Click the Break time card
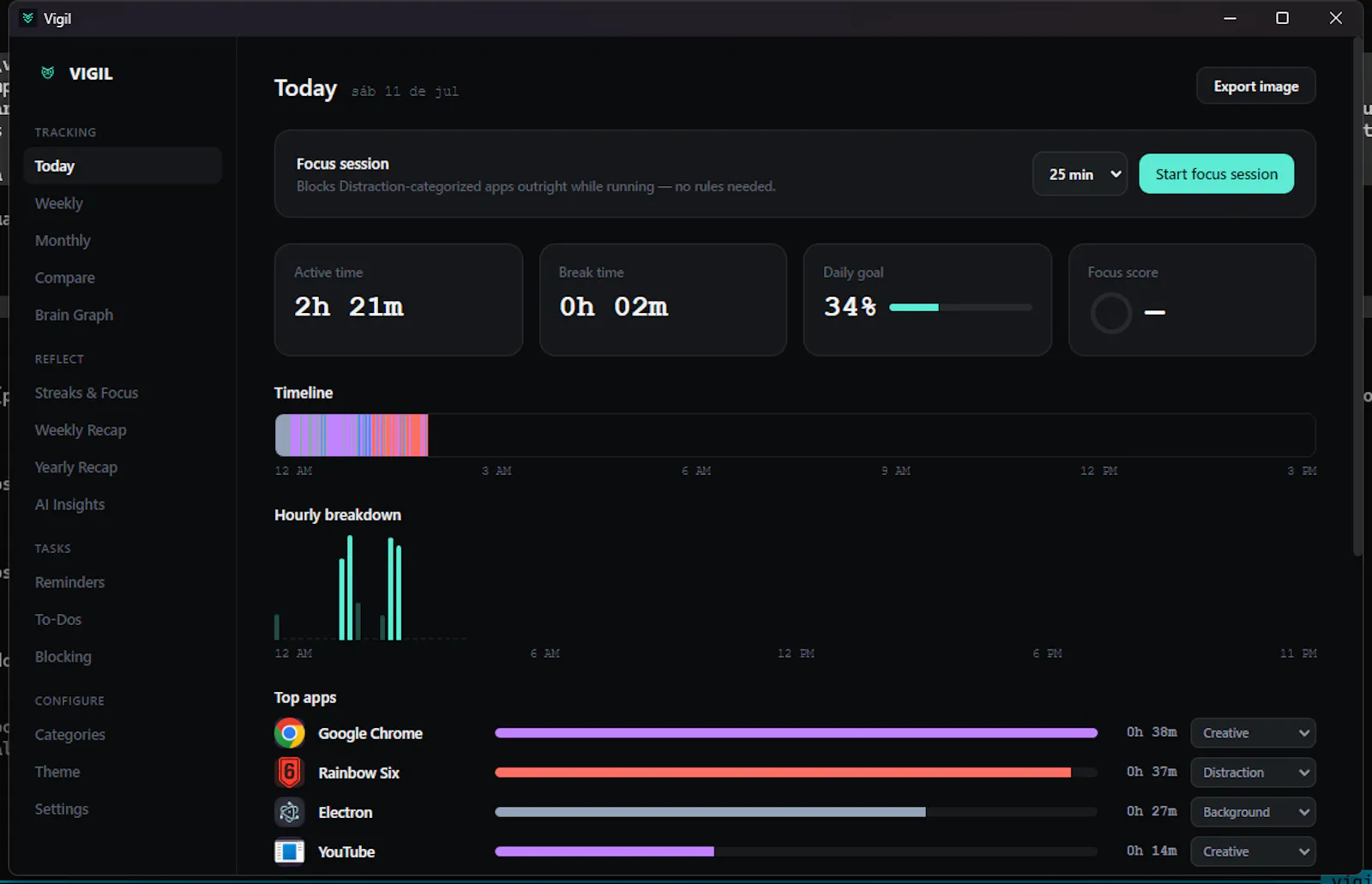 [x=663, y=299]
